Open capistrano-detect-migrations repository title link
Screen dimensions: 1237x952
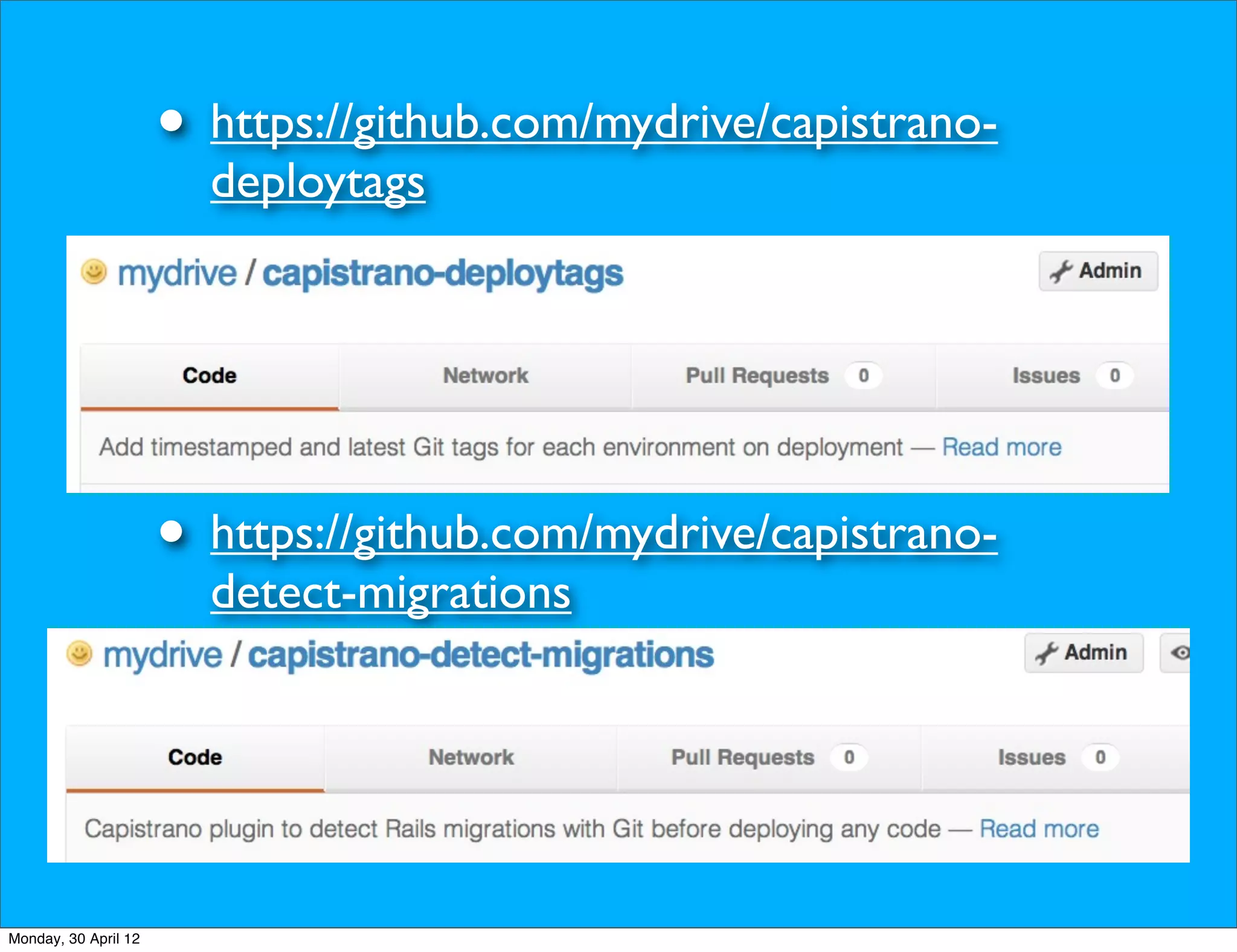481,655
